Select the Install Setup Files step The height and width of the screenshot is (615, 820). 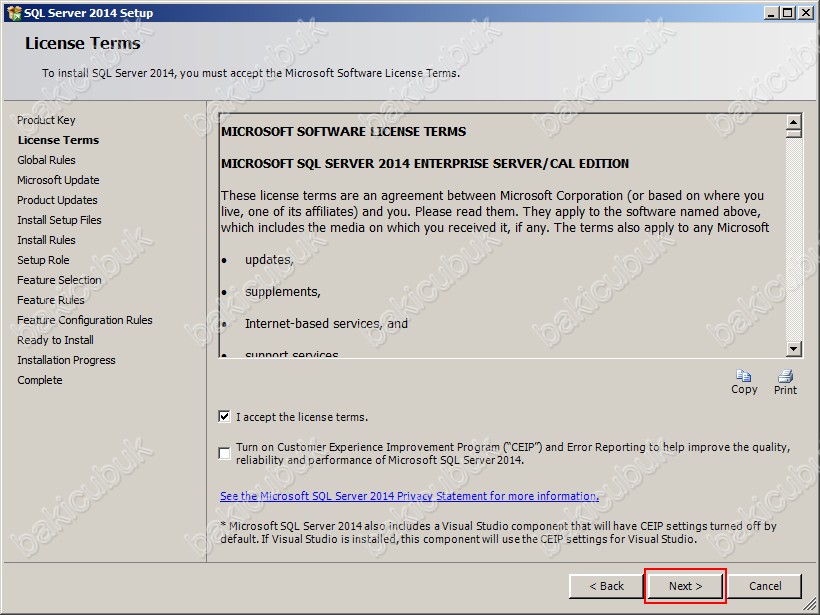click(x=59, y=220)
